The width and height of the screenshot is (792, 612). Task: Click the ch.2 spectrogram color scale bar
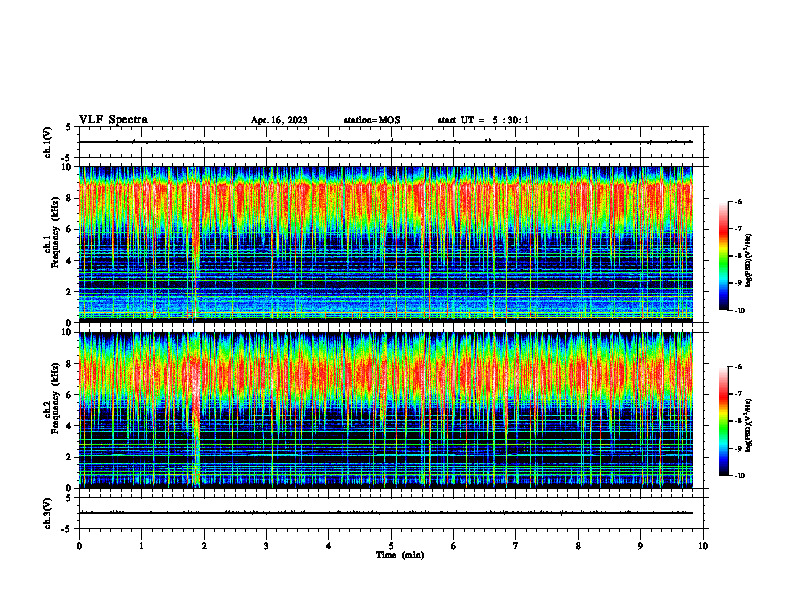(x=723, y=421)
